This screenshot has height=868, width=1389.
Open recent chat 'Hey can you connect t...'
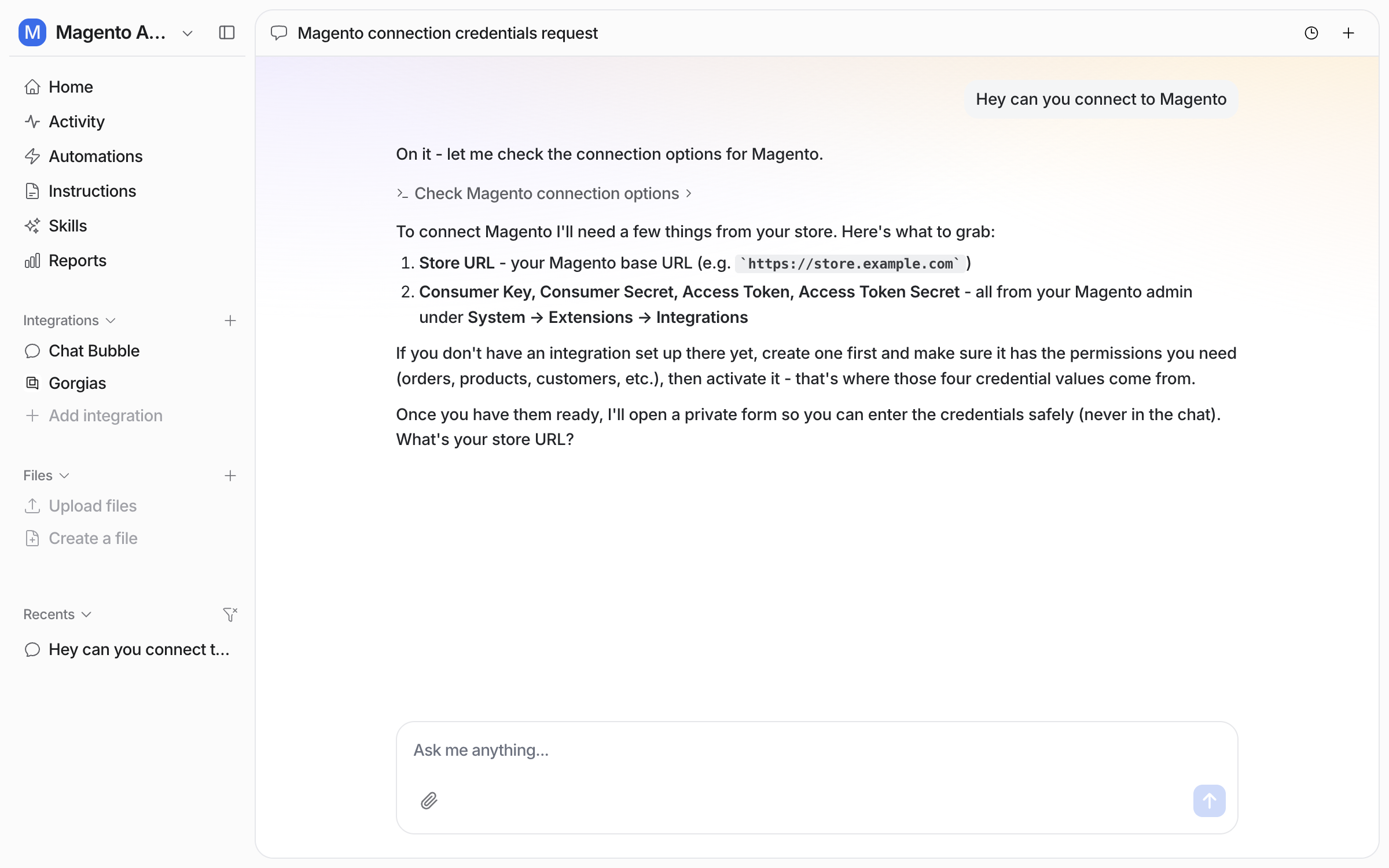127,649
